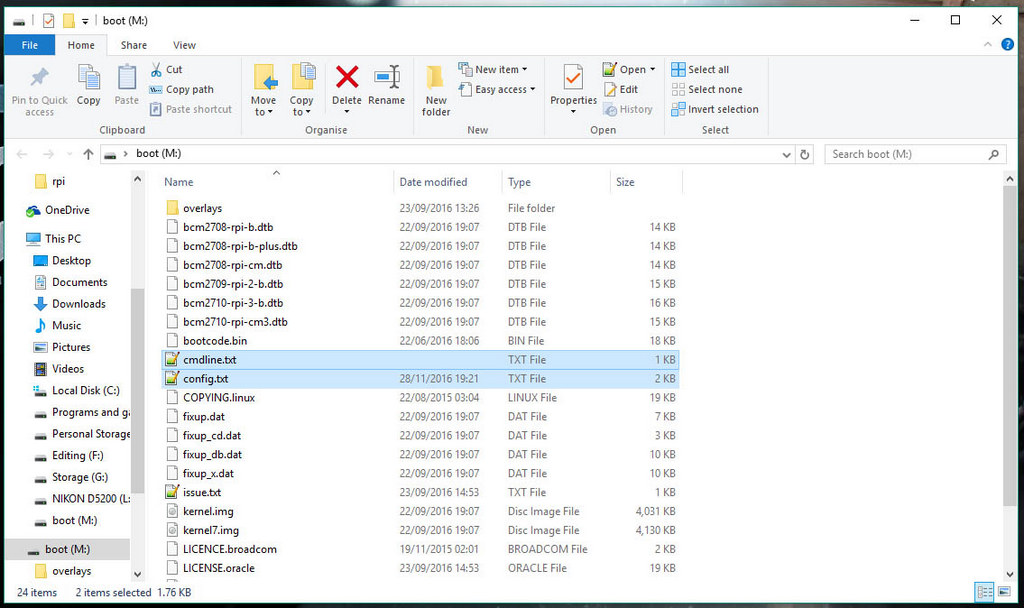Select Downloads in the navigation pane
The width and height of the screenshot is (1024, 608).
[x=78, y=304]
